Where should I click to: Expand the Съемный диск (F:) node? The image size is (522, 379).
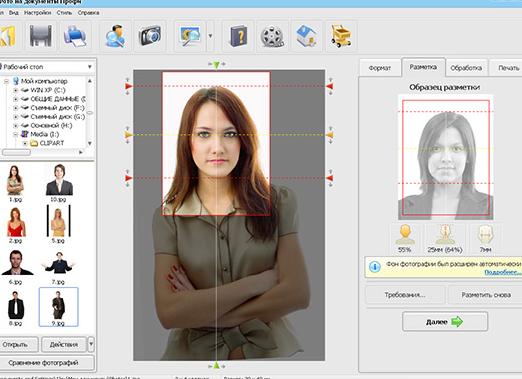[x=16, y=108]
